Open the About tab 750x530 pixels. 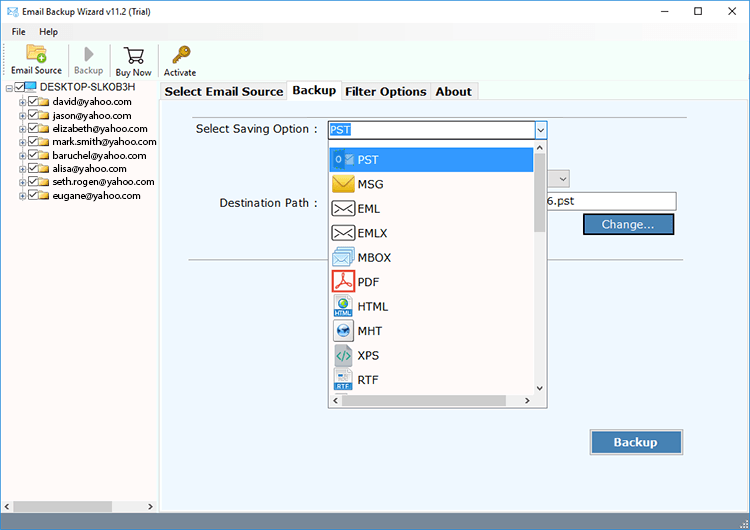453,91
